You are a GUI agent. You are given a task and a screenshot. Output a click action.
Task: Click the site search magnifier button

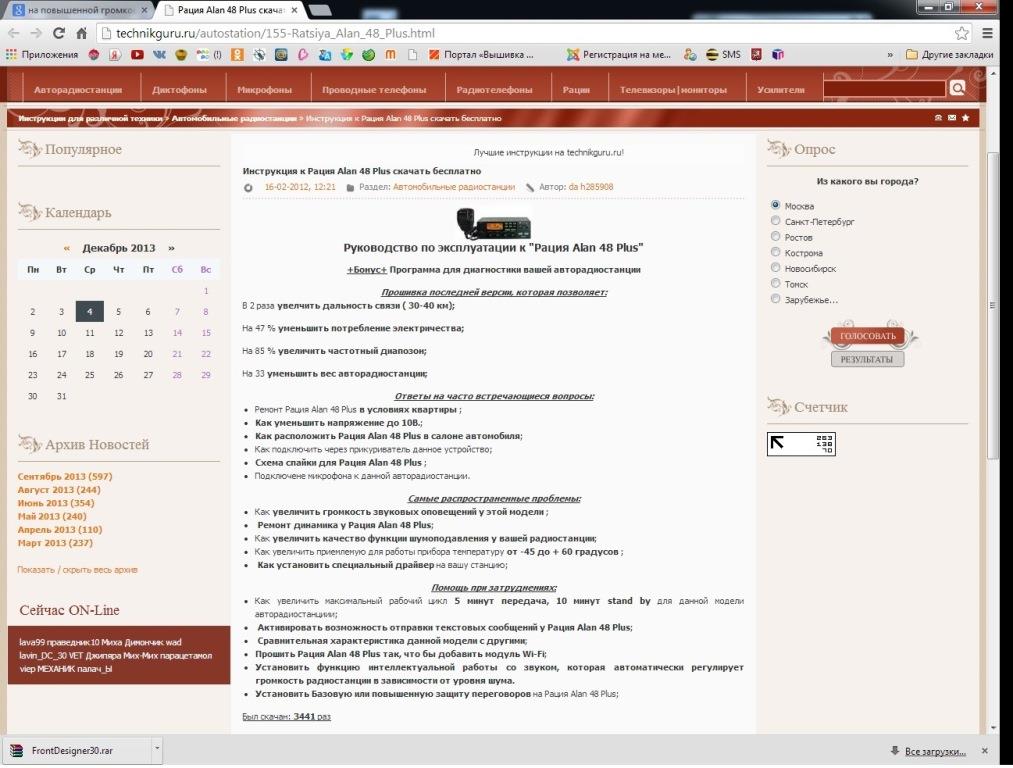957,88
